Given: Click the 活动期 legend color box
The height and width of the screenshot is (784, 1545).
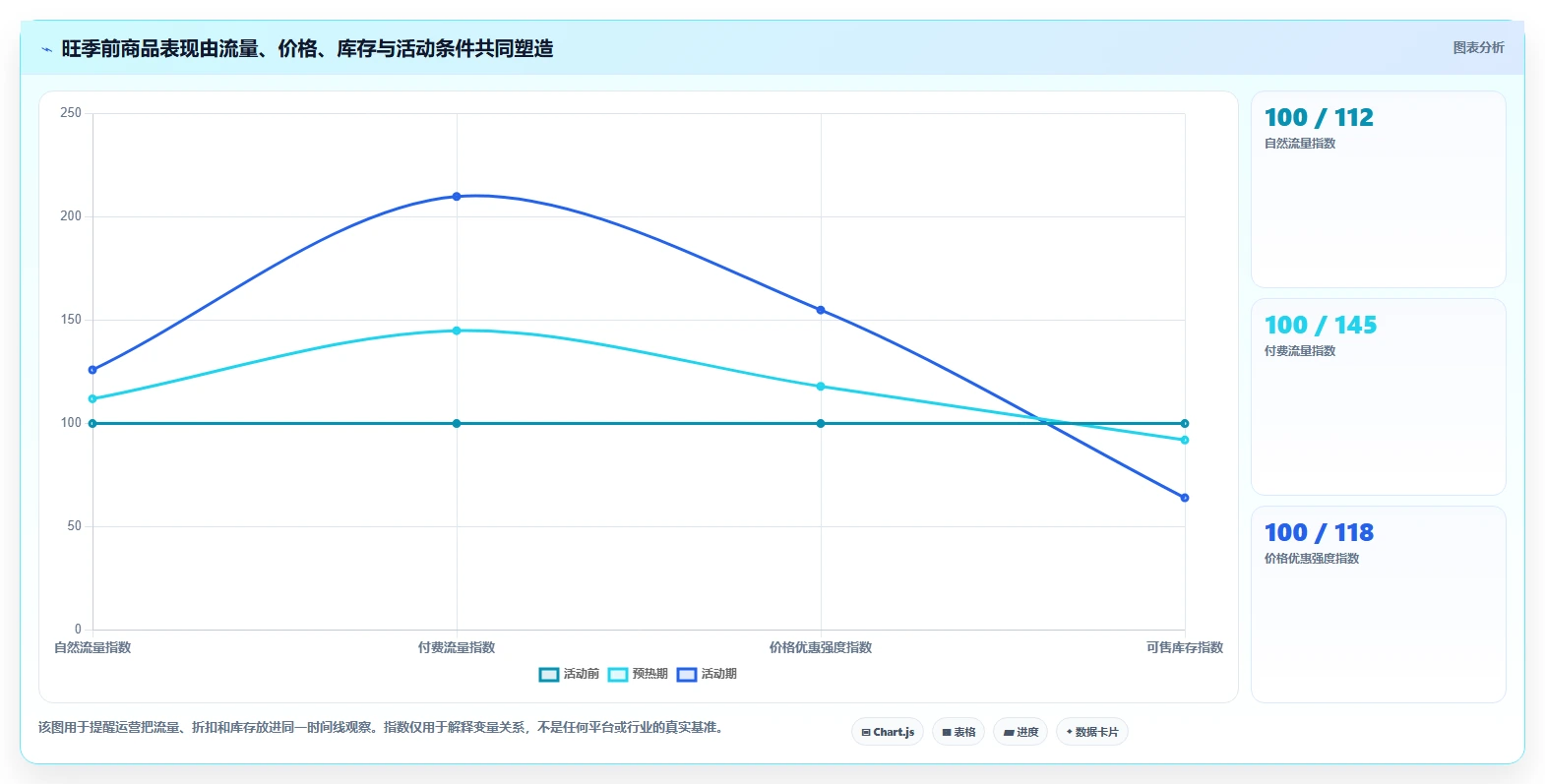Looking at the screenshot, I should [x=687, y=674].
